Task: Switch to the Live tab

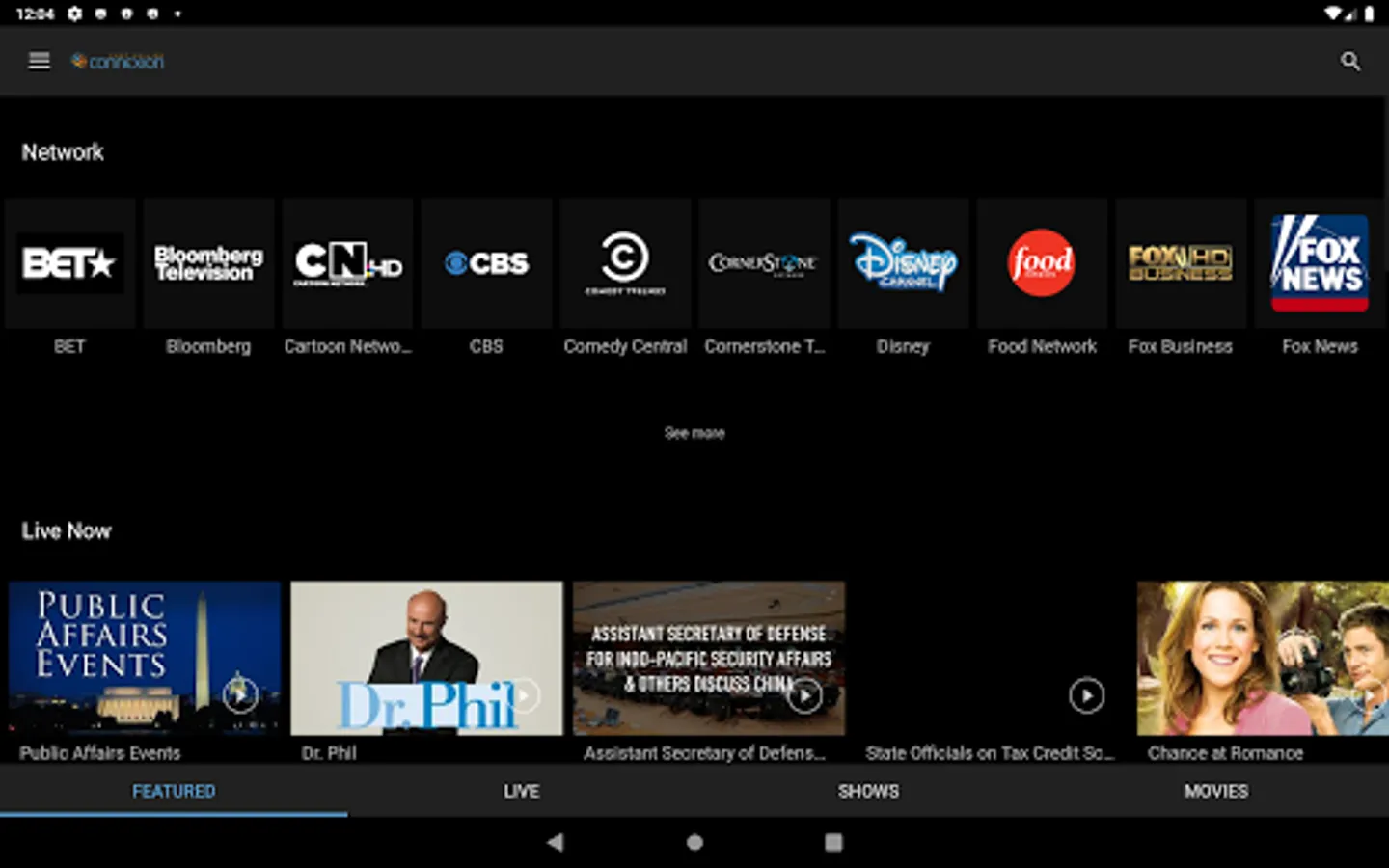Action: tap(521, 791)
